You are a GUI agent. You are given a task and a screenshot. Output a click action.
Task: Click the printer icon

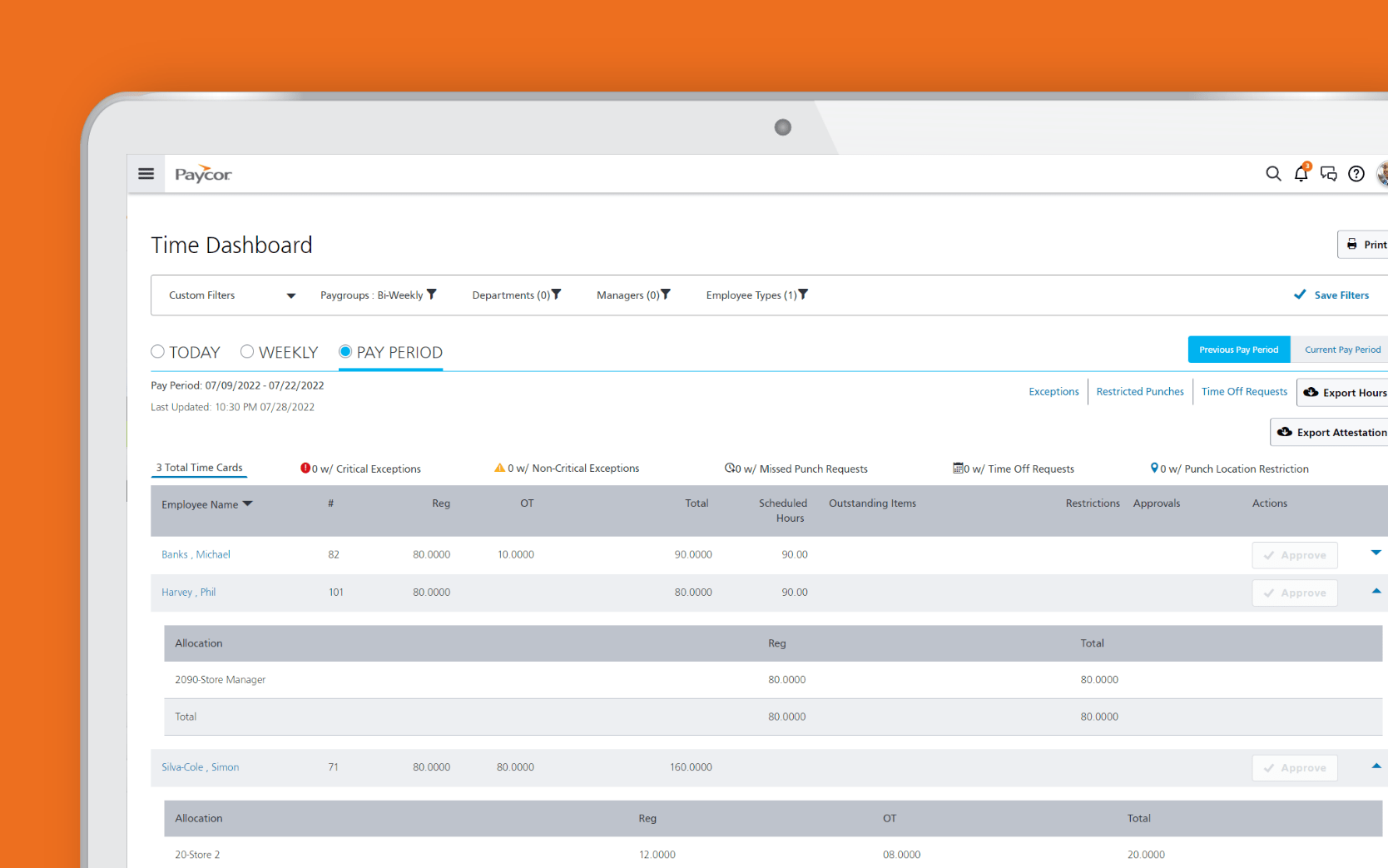(x=1352, y=244)
